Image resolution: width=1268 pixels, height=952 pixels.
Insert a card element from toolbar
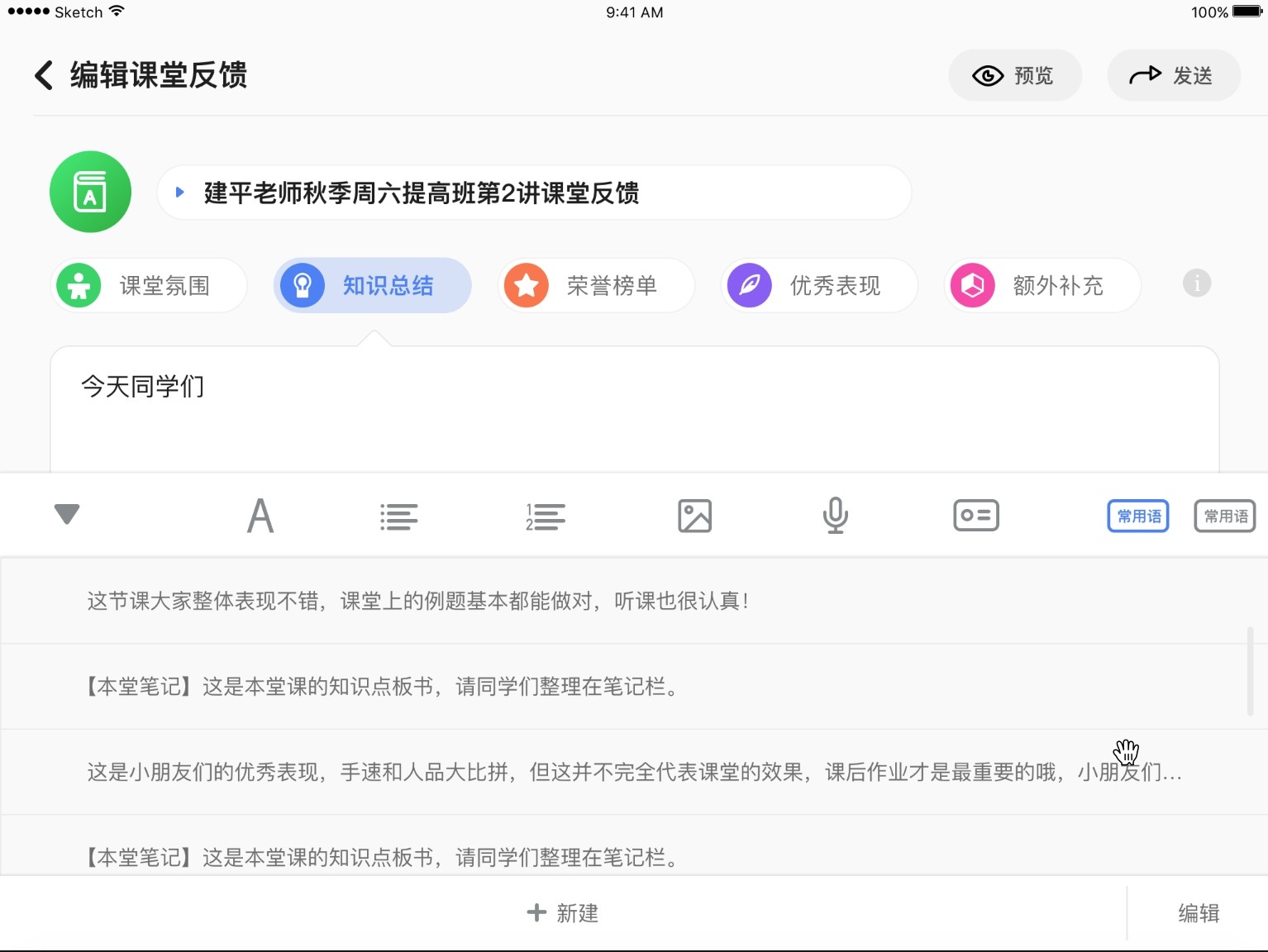975,516
